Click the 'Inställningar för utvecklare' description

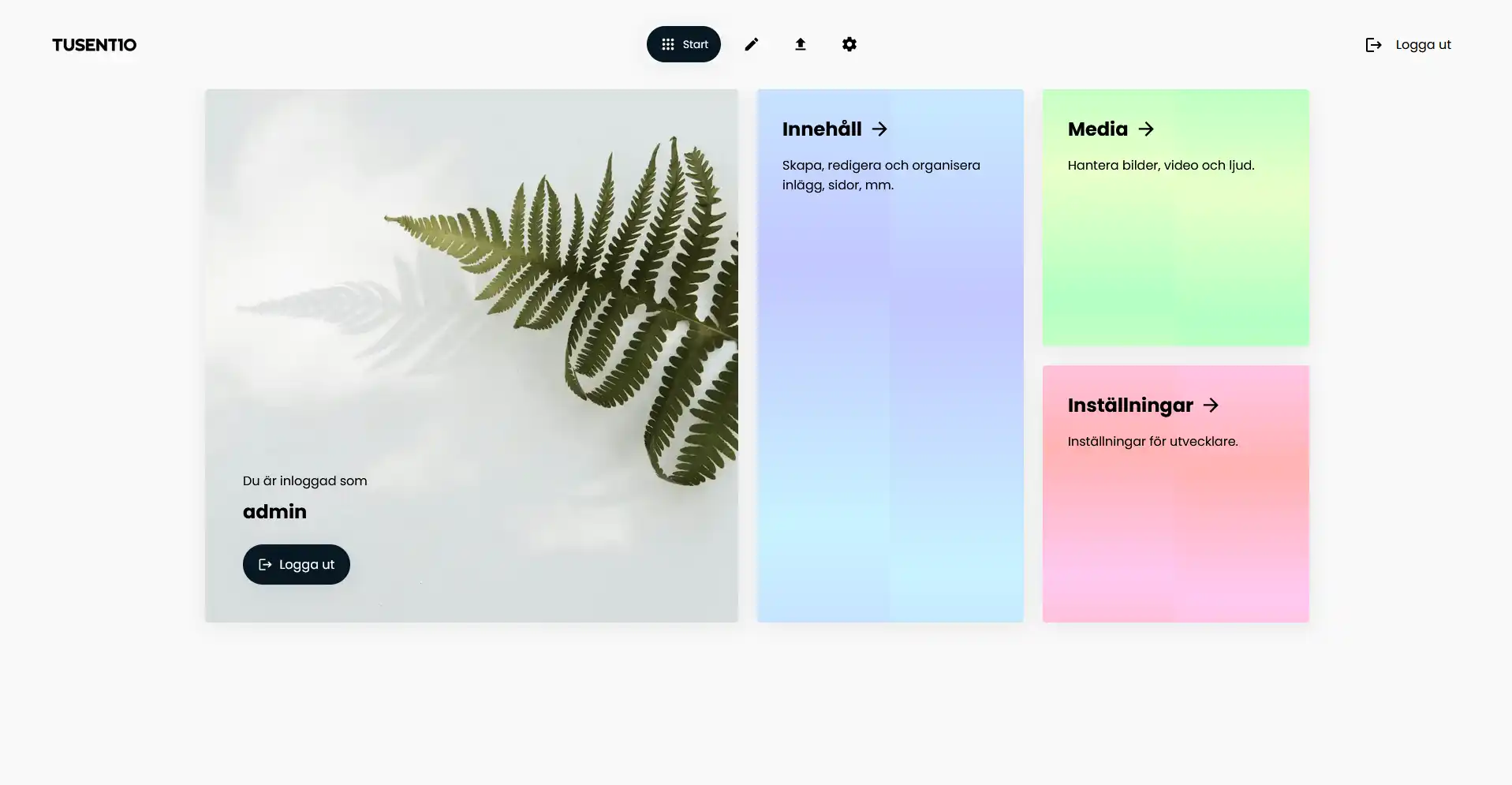1152,442
